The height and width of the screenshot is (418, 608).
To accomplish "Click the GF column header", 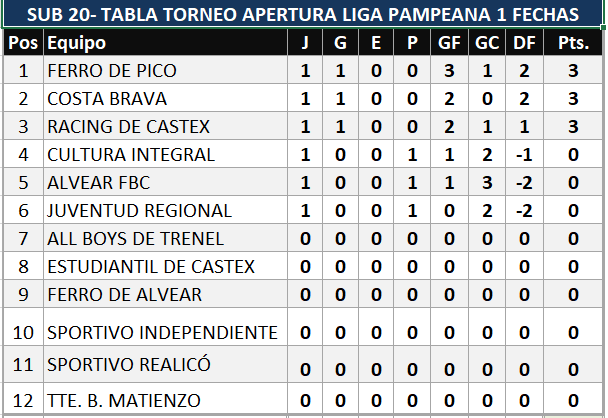I will coord(449,43).
